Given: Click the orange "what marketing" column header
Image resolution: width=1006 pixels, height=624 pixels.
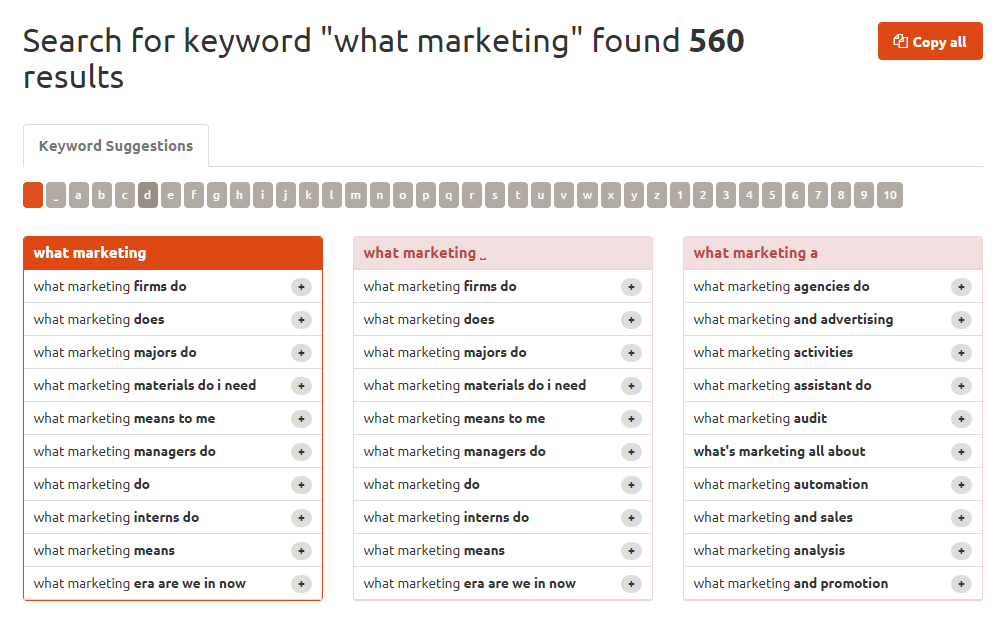Looking at the screenshot, I should pyautogui.click(x=173, y=253).
